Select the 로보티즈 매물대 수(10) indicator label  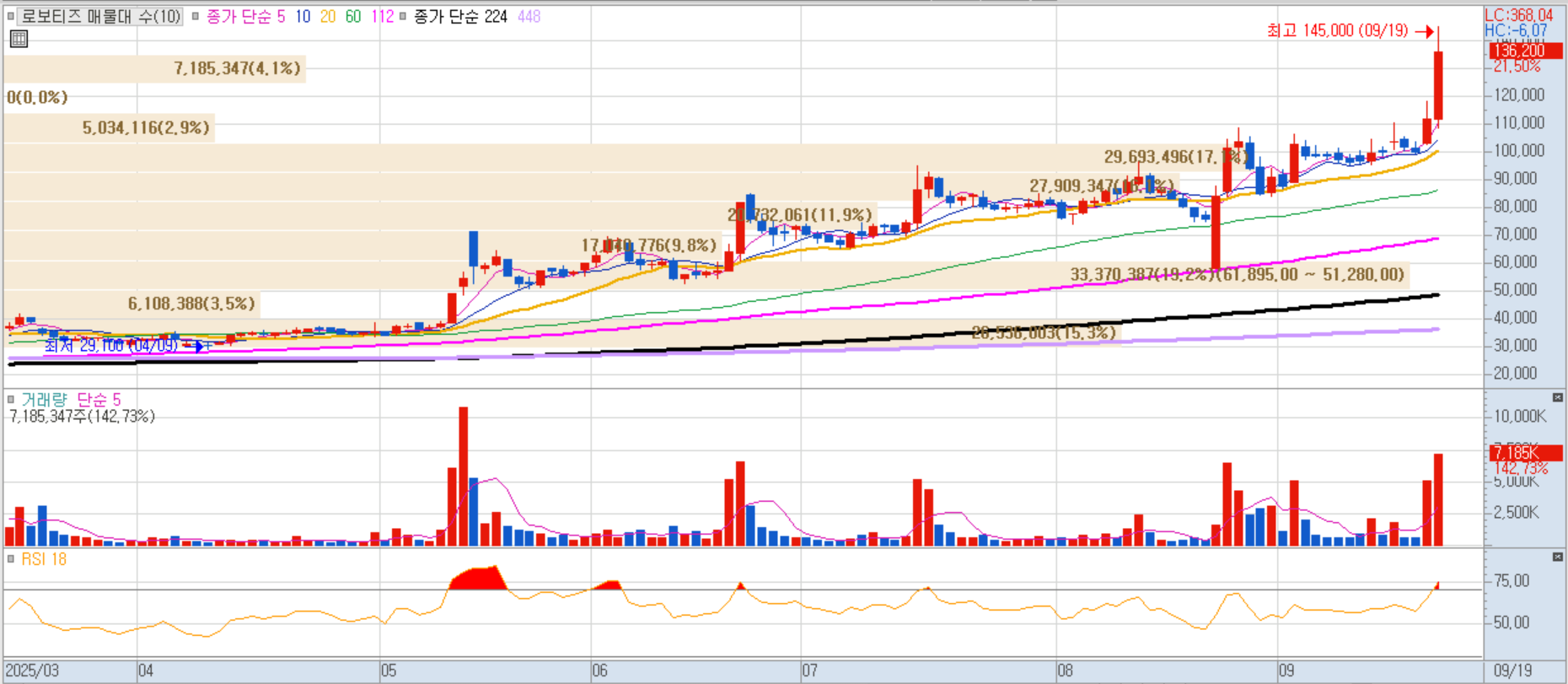[100, 16]
